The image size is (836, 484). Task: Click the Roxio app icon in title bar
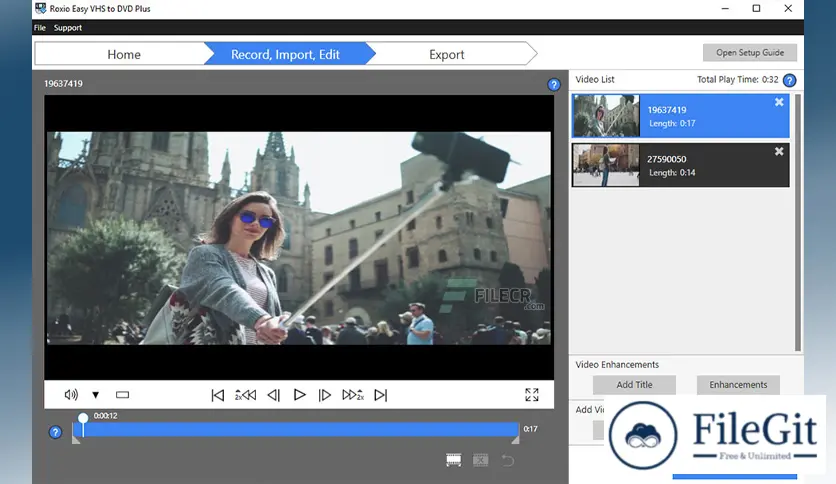click(x=41, y=8)
